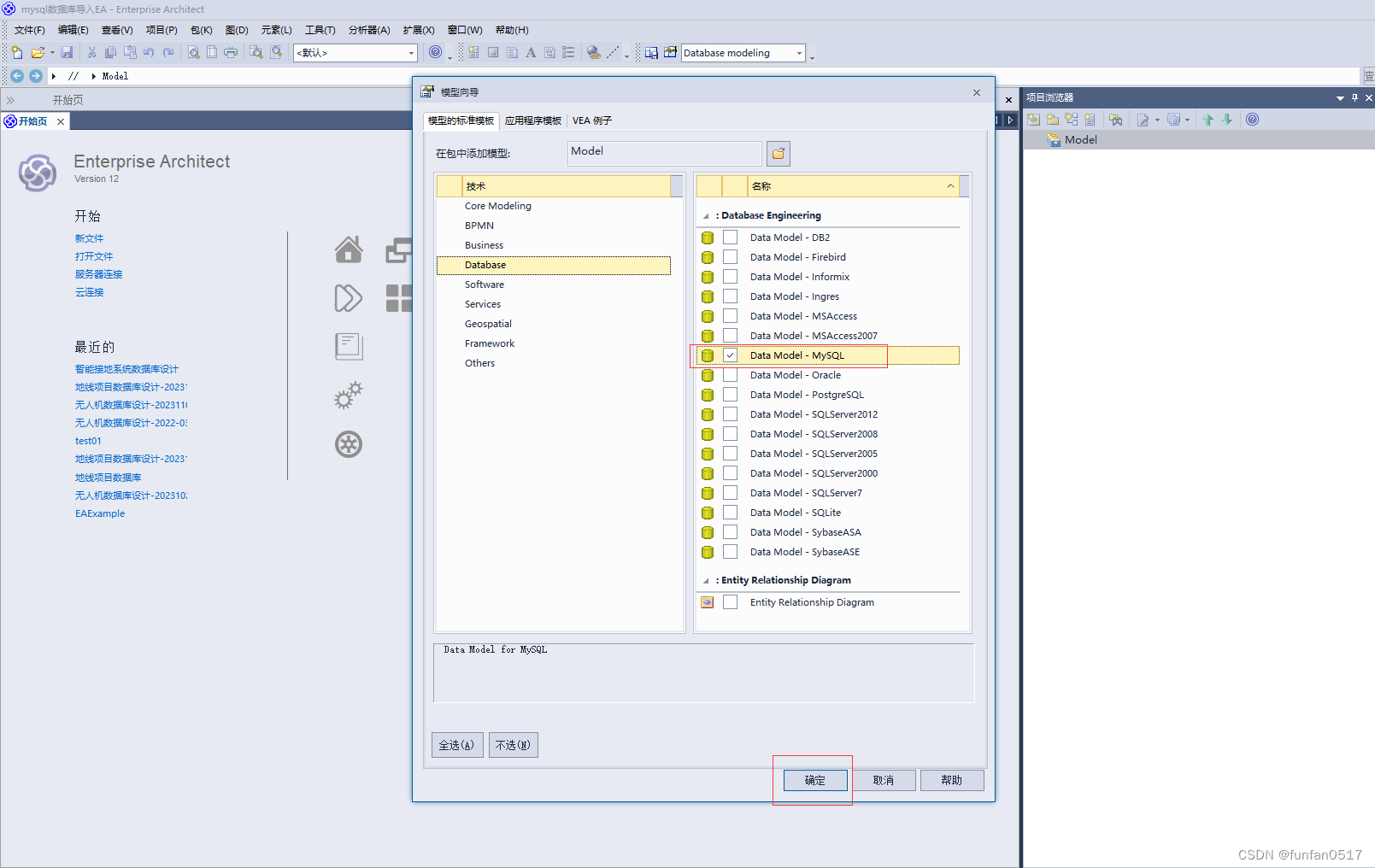Click the home icon on the start page

[x=348, y=249]
